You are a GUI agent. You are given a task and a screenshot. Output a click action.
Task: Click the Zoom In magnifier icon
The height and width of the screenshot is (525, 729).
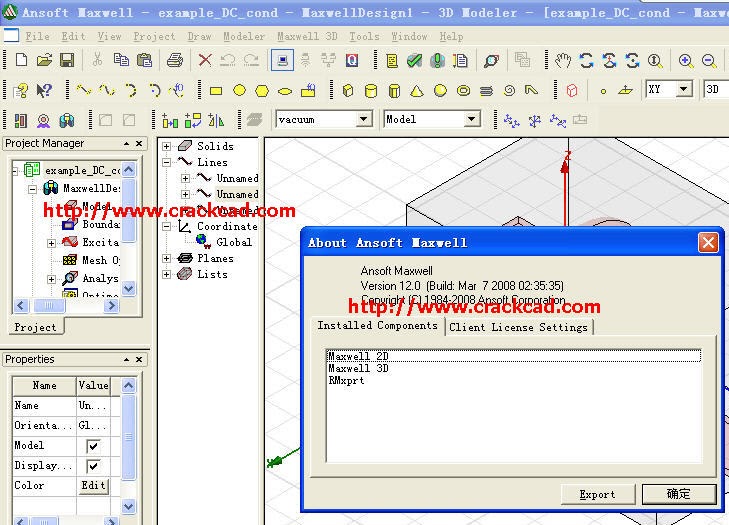pyautogui.click(x=686, y=60)
